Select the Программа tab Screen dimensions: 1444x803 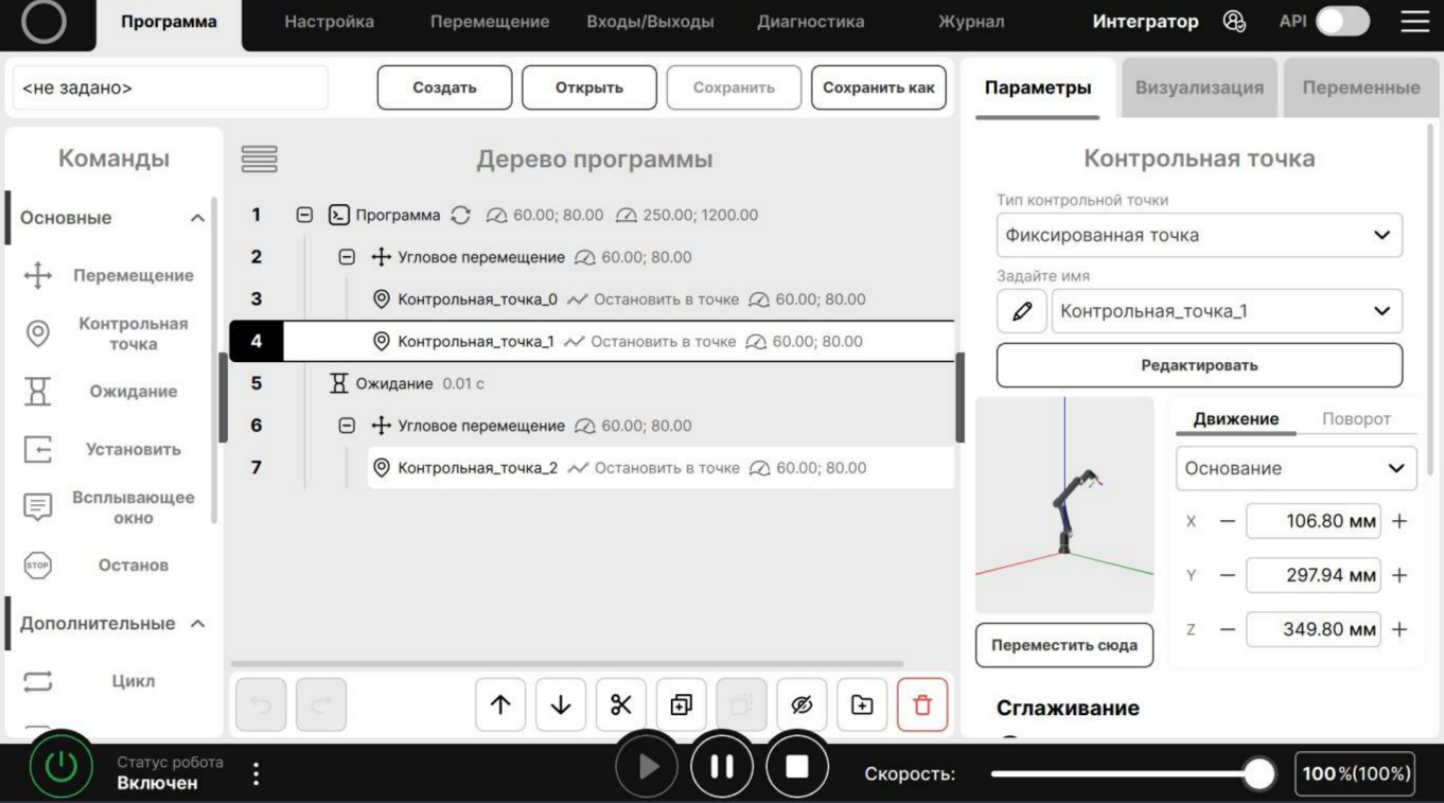point(169,24)
